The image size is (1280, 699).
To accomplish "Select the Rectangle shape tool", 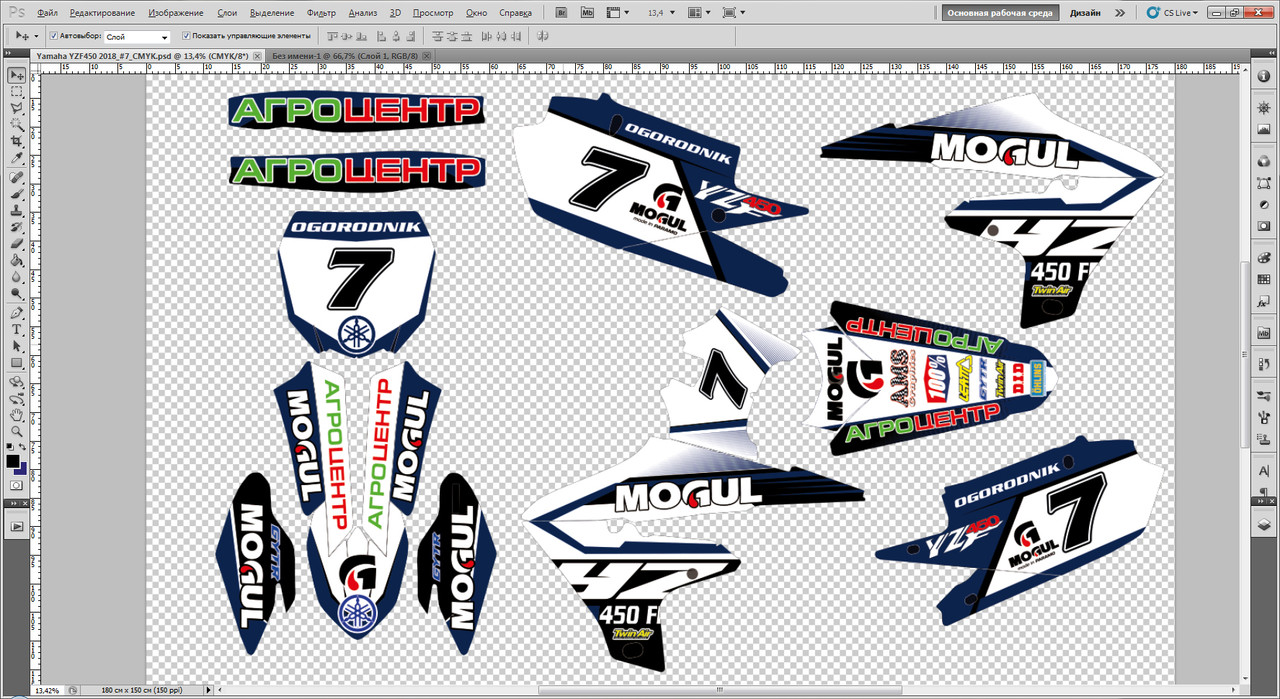I will (17, 362).
